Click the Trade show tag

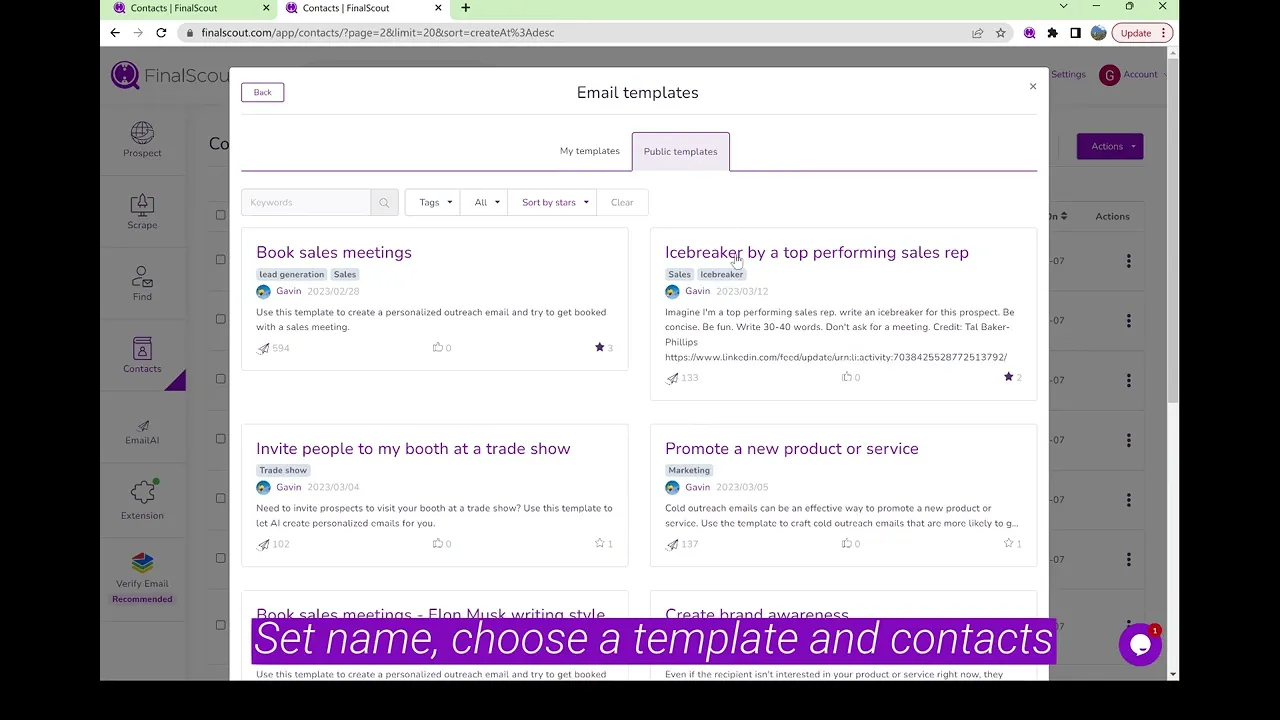(283, 470)
